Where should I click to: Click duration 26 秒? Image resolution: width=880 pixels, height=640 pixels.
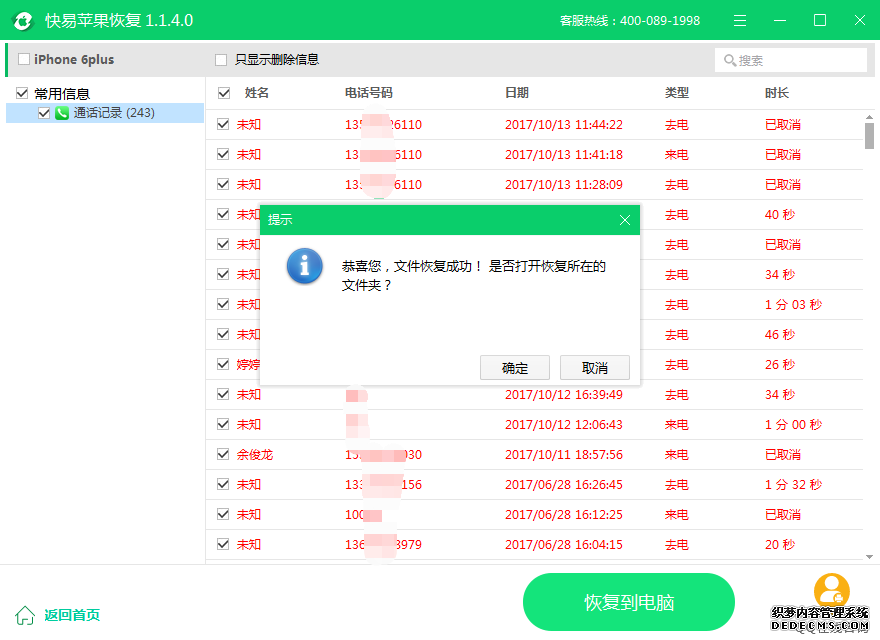click(780, 365)
